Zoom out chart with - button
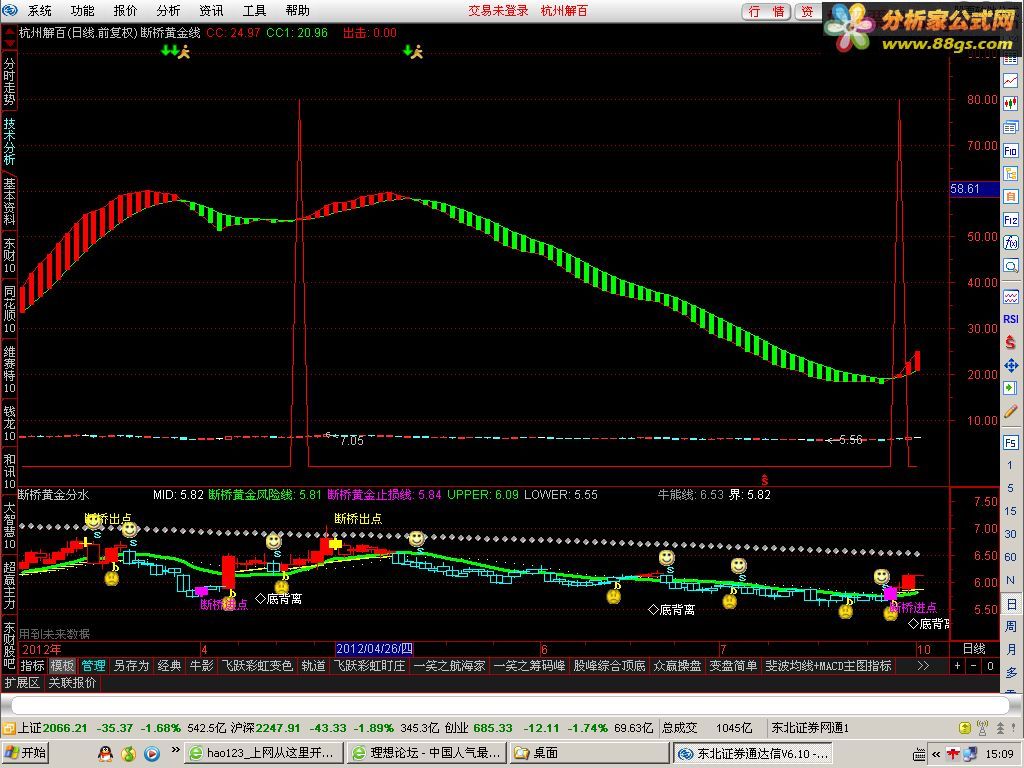The height and width of the screenshot is (768, 1024). 974,666
